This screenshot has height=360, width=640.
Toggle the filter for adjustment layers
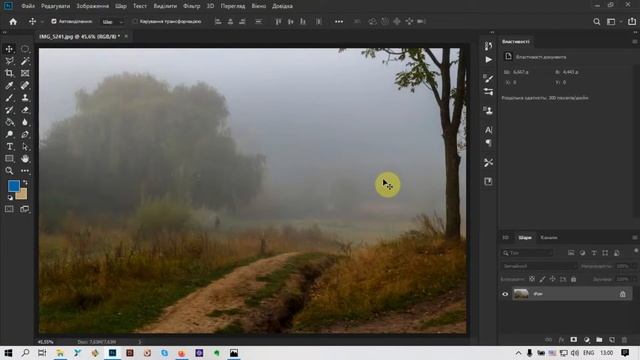click(x=582, y=253)
